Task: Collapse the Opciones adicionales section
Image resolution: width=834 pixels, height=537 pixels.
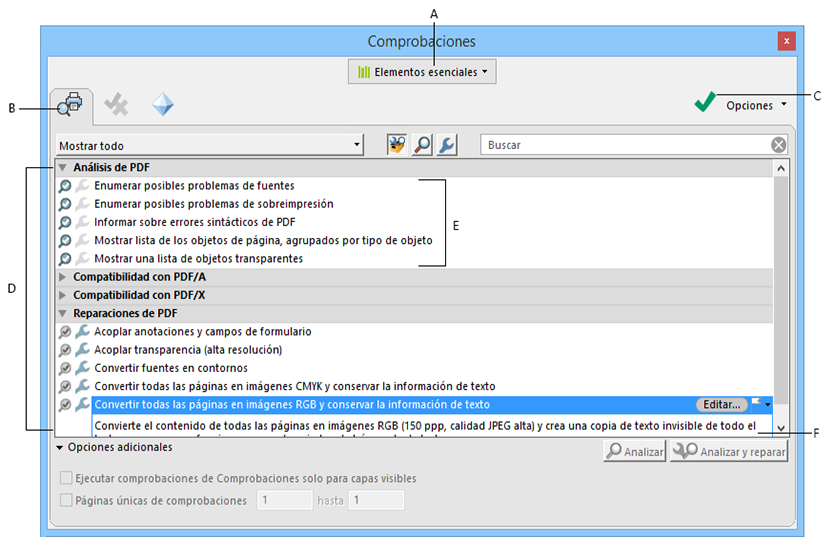Action: click(60, 448)
